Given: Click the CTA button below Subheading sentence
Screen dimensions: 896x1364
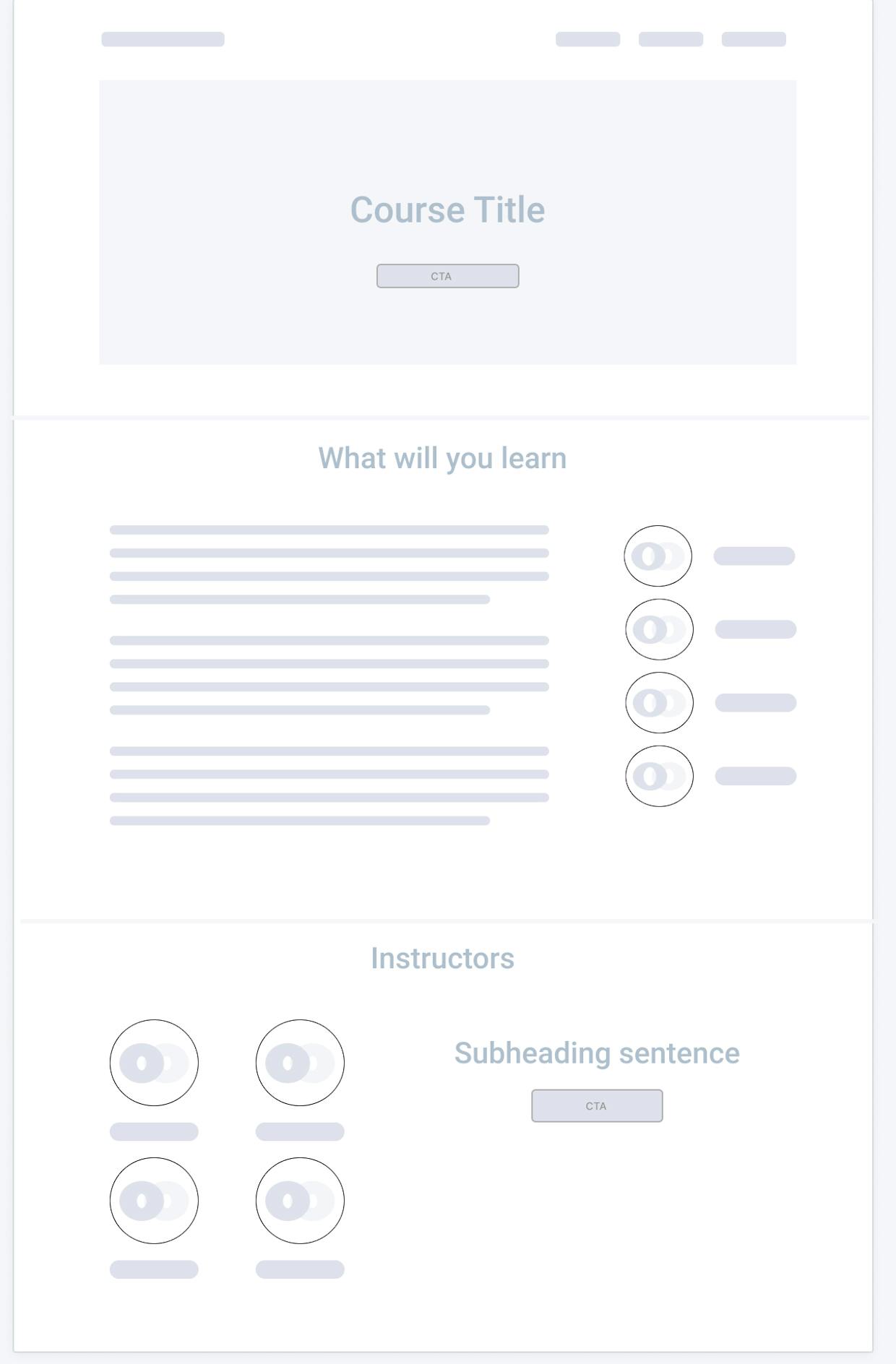Looking at the screenshot, I should (597, 1105).
